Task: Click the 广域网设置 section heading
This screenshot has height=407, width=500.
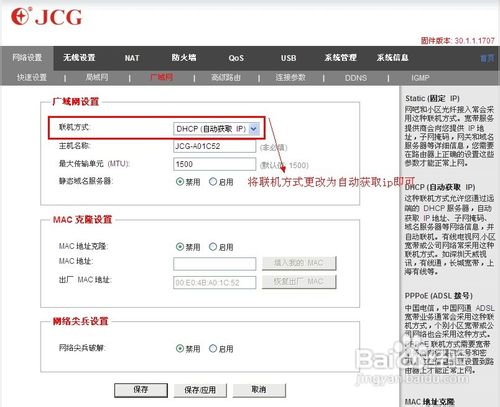Action: [76, 101]
